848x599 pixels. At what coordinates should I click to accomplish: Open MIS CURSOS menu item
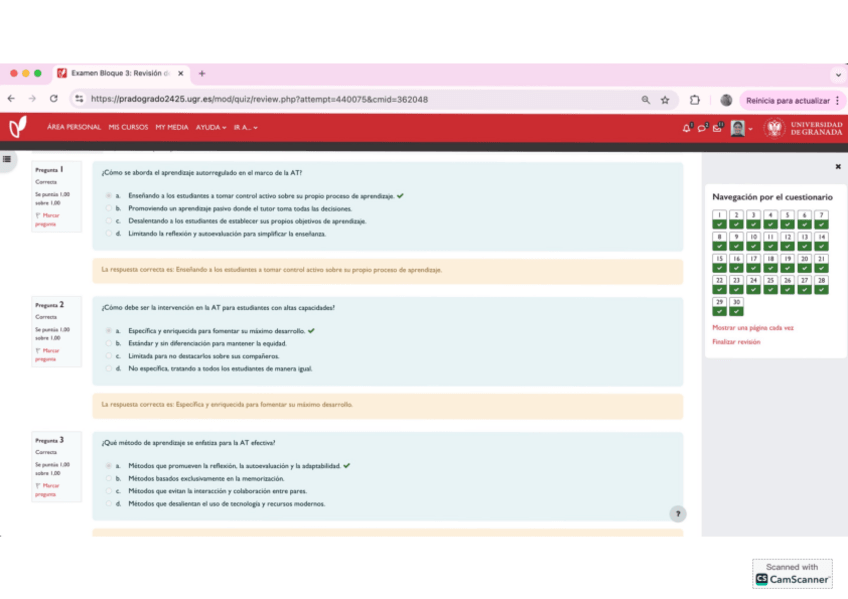(128, 127)
